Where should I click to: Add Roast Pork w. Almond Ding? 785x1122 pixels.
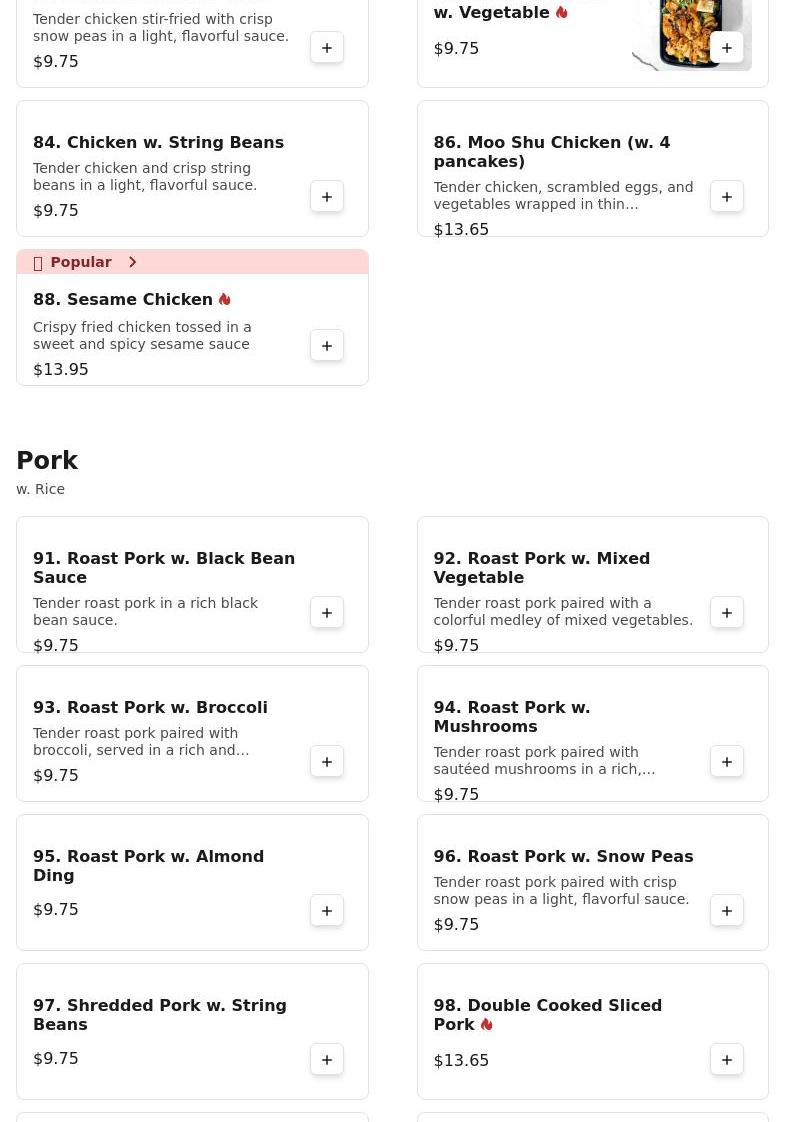tap(327, 911)
